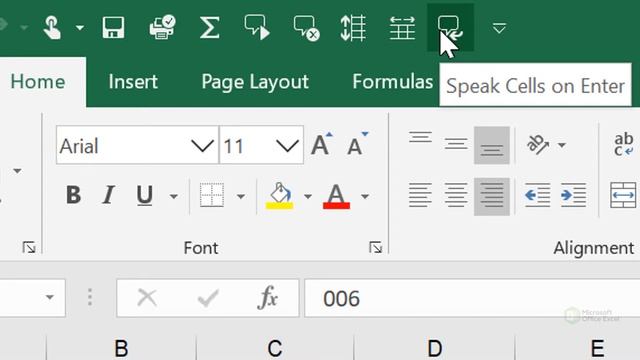This screenshot has height=360, width=640.
Task: Open the Name Box dropdown arrow
Action: click(x=50, y=297)
